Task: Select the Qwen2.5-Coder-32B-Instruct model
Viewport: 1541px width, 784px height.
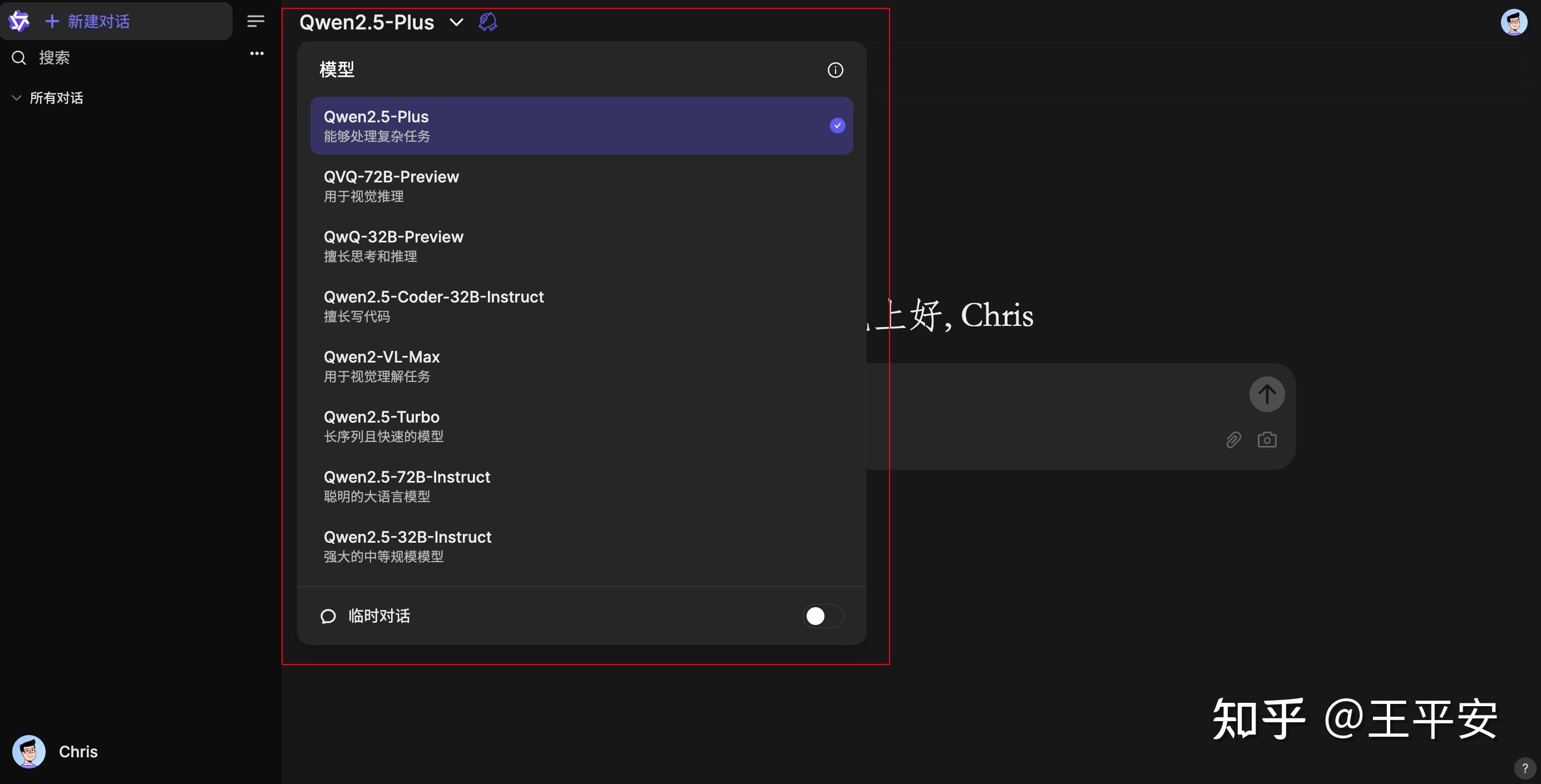Action: coord(434,305)
